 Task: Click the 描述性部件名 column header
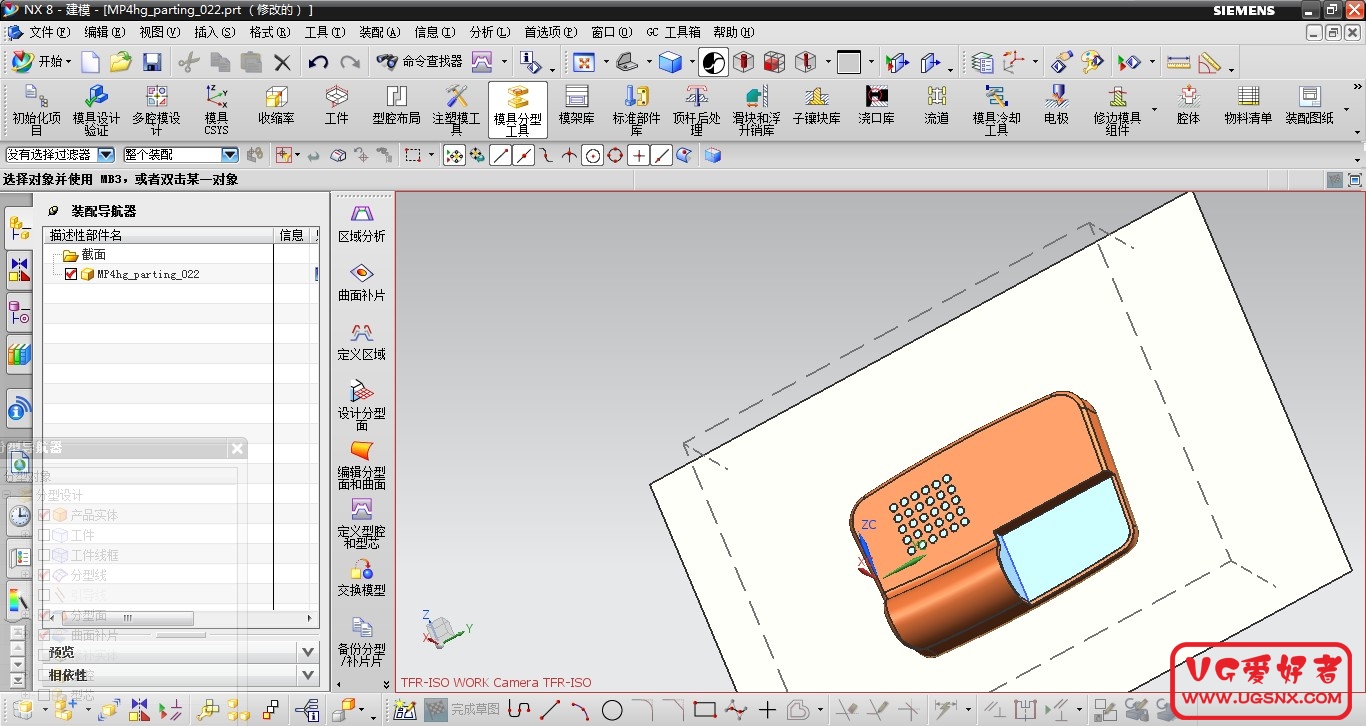tap(158, 235)
